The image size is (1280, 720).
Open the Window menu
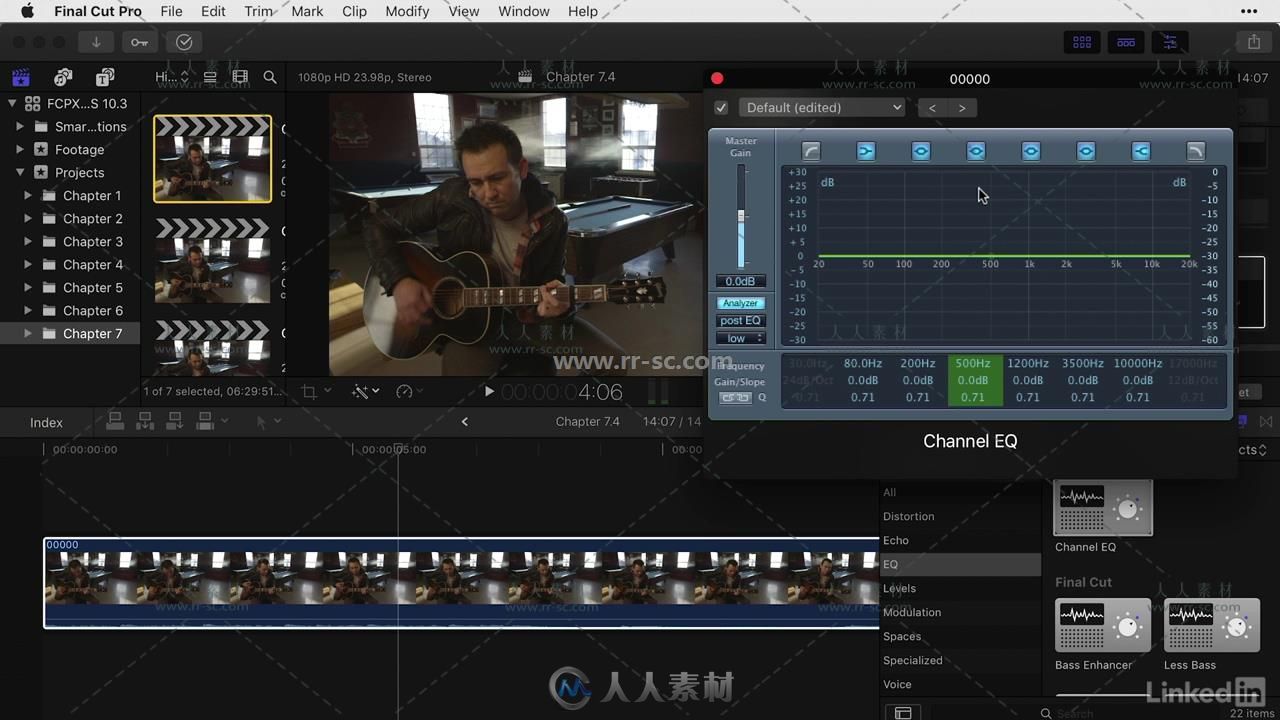coord(524,11)
